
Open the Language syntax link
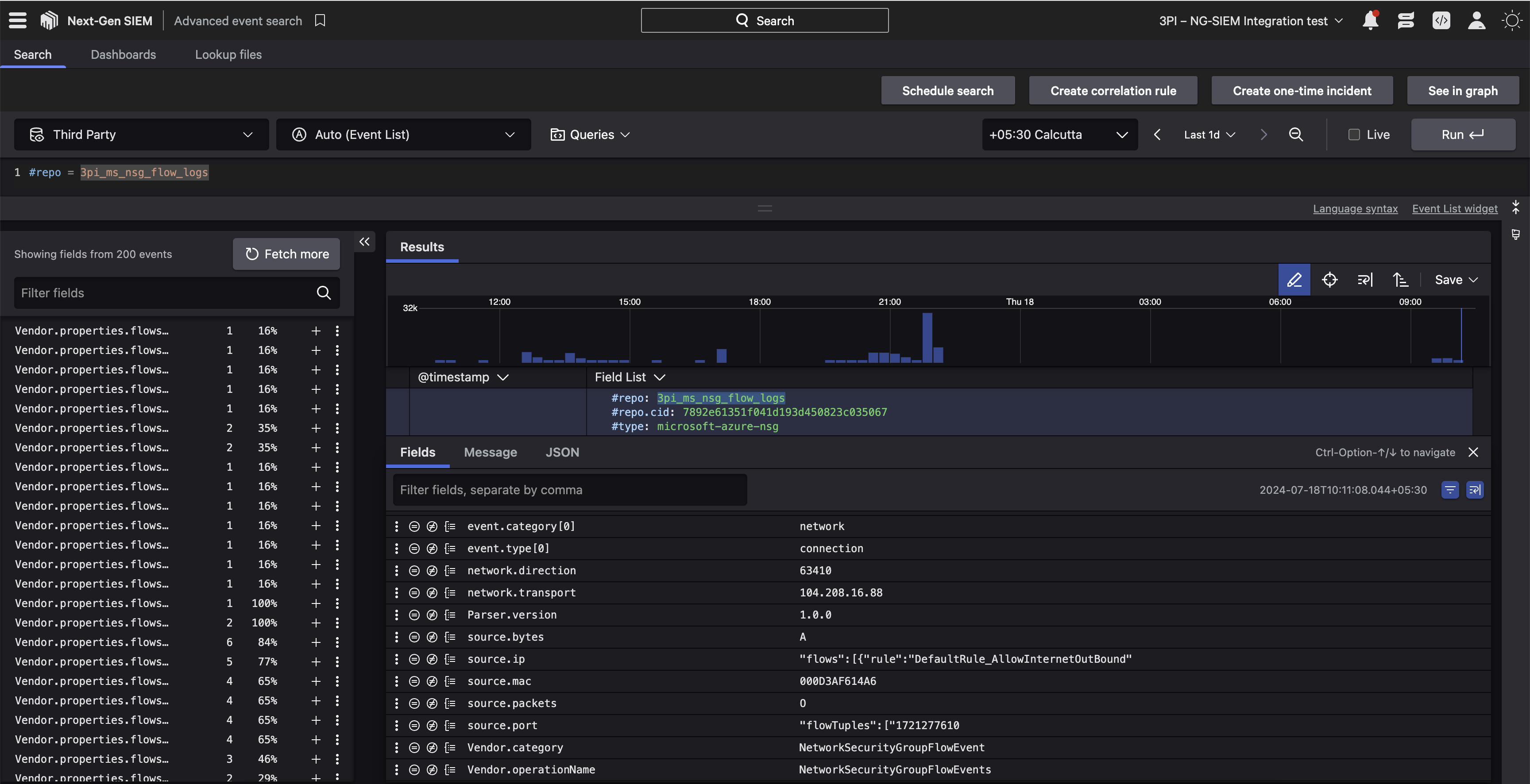coord(1355,208)
